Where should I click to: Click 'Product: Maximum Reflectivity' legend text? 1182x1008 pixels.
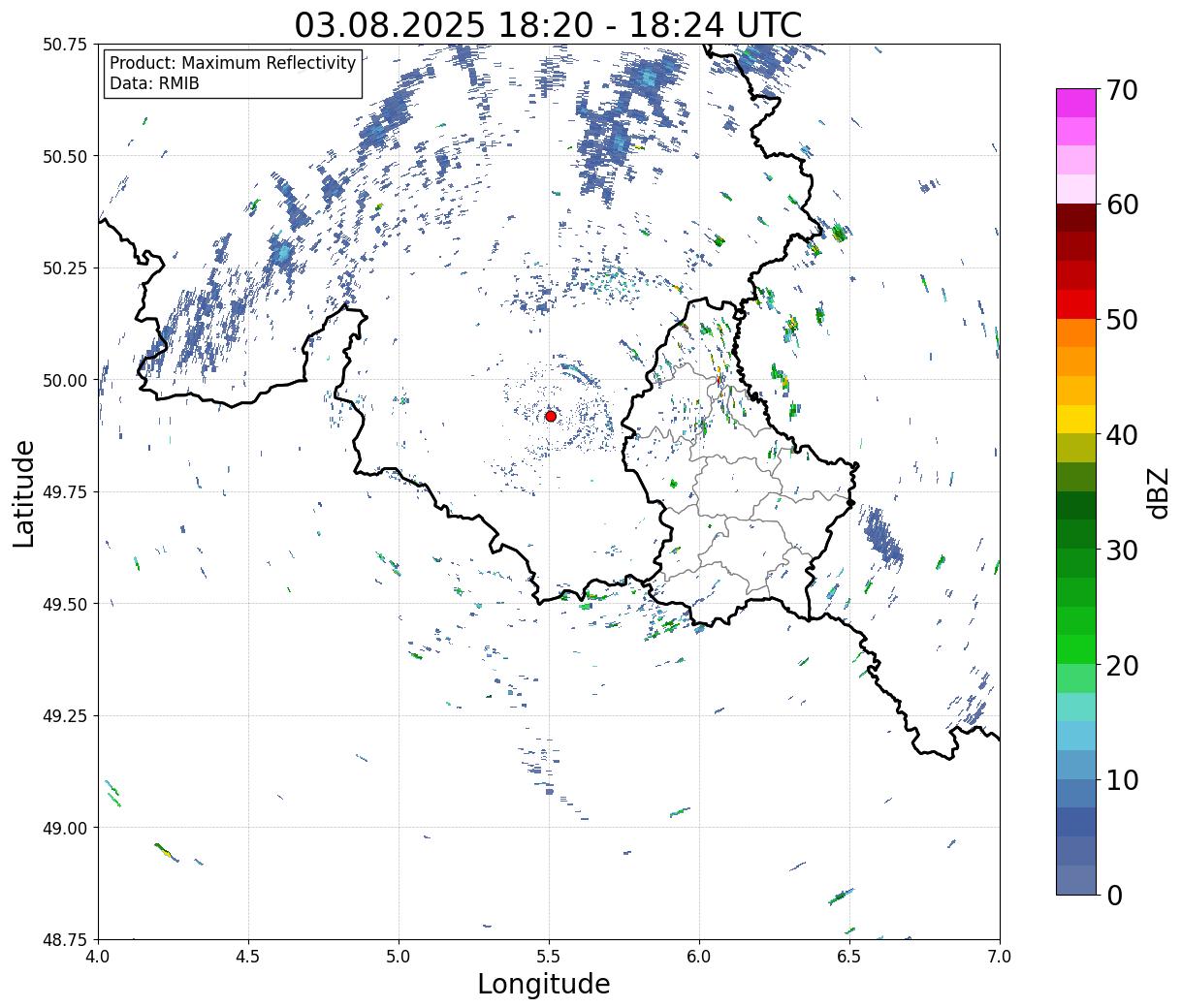coord(233,64)
